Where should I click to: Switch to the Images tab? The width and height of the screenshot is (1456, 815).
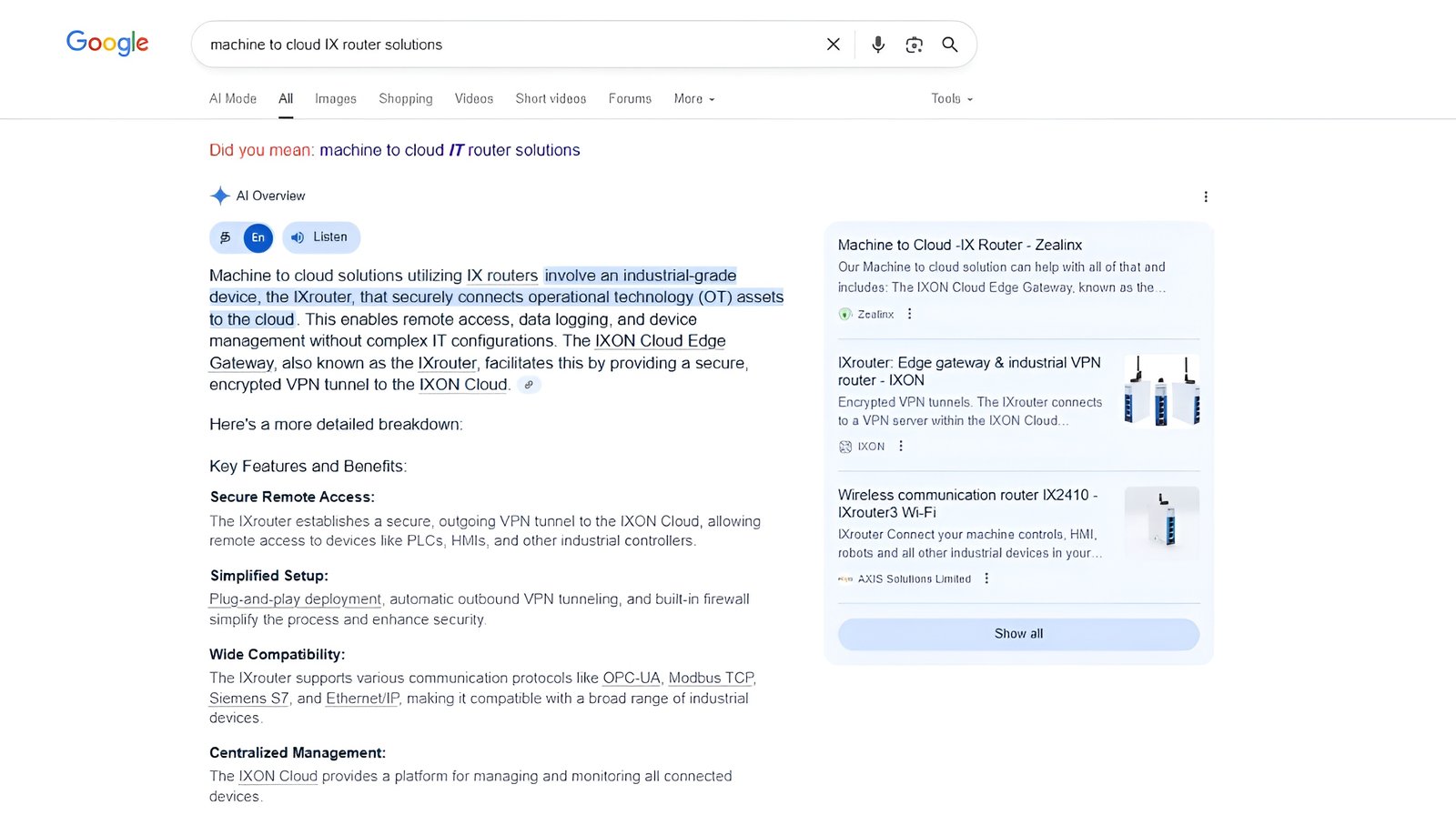pos(336,99)
